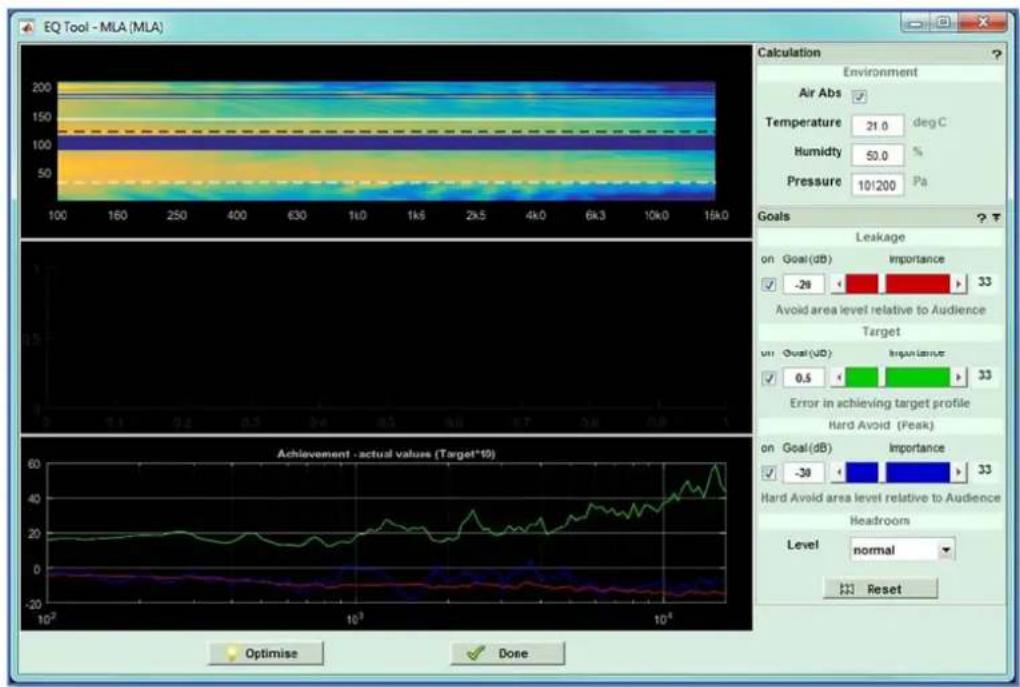Edit the Leakage goal dB value

804,284
